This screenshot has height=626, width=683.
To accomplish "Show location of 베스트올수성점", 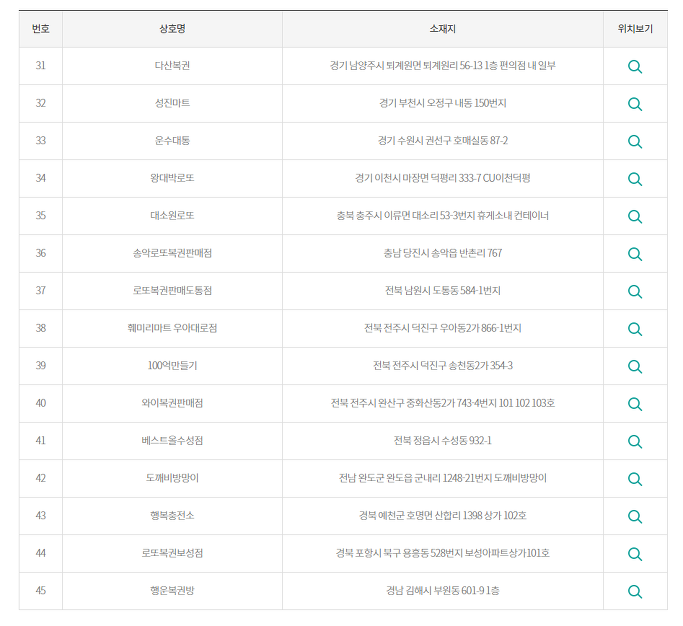I will [635, 441].
